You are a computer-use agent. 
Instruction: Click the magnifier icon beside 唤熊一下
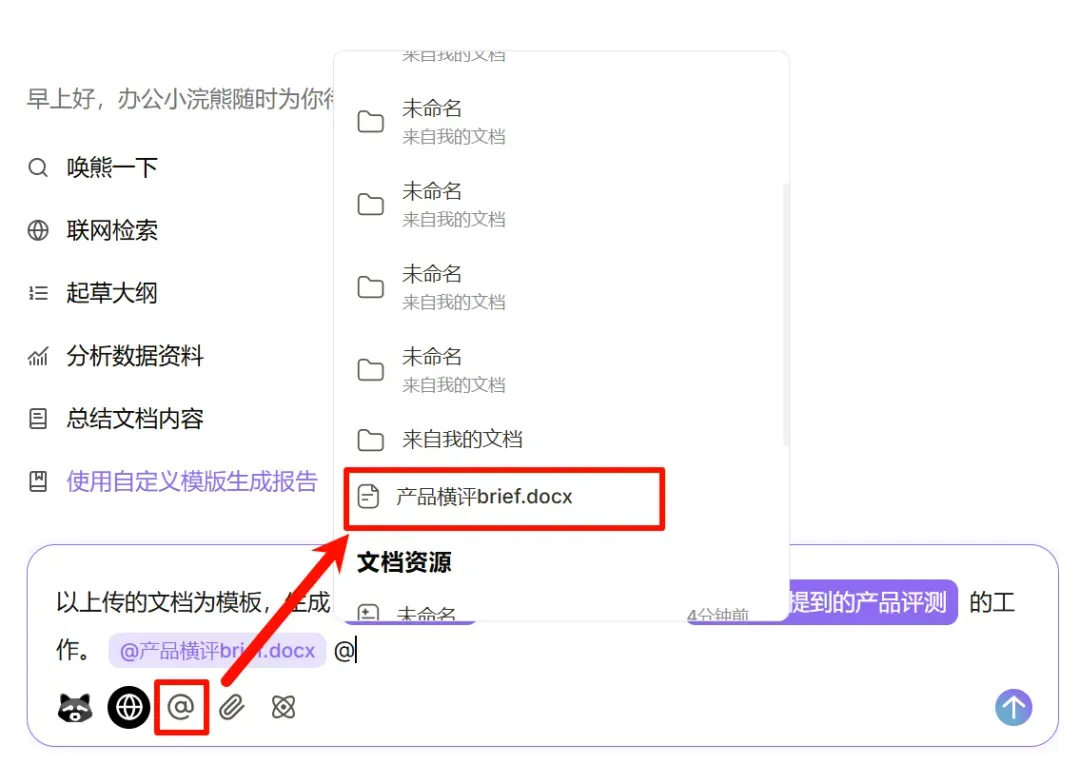[38, 167]
